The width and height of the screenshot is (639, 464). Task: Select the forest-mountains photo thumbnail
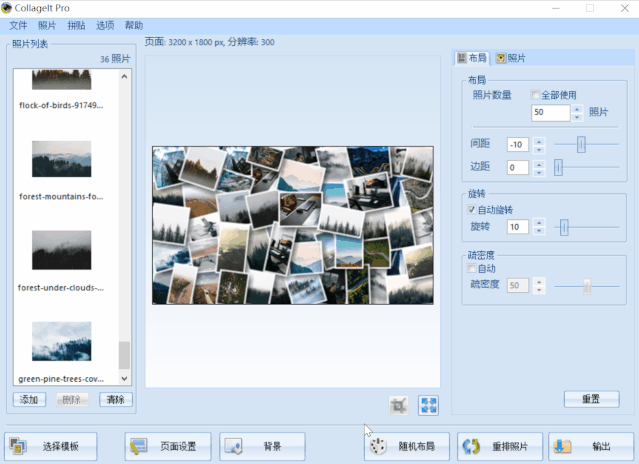(x=61, y=159)
